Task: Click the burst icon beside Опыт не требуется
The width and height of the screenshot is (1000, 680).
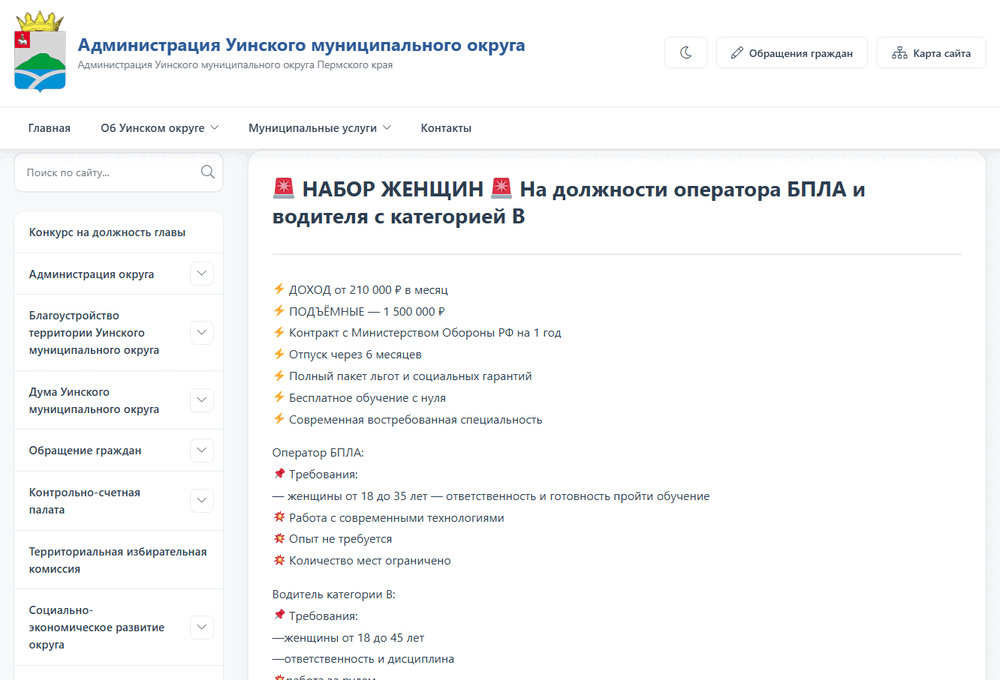Action: click(279, 538)
